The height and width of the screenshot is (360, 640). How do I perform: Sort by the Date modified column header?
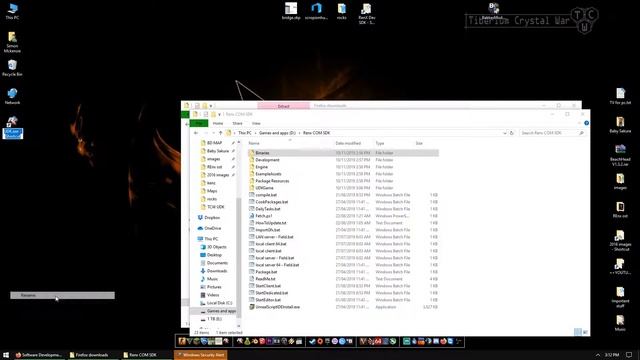coord(348,143)
